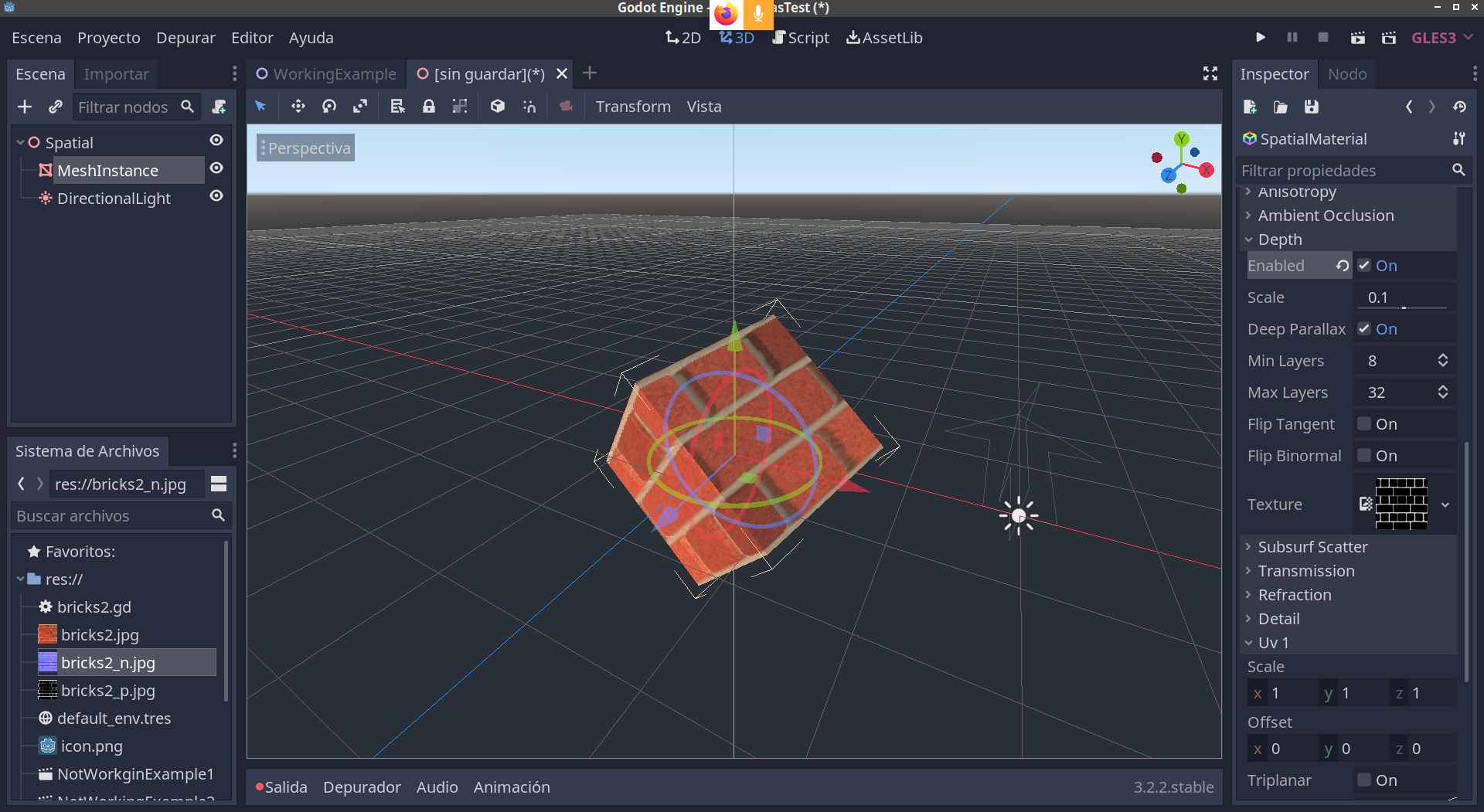Screen dimensions: 1484x812
Task: Toggle snap mode icon
Action: tap(529, 107)
